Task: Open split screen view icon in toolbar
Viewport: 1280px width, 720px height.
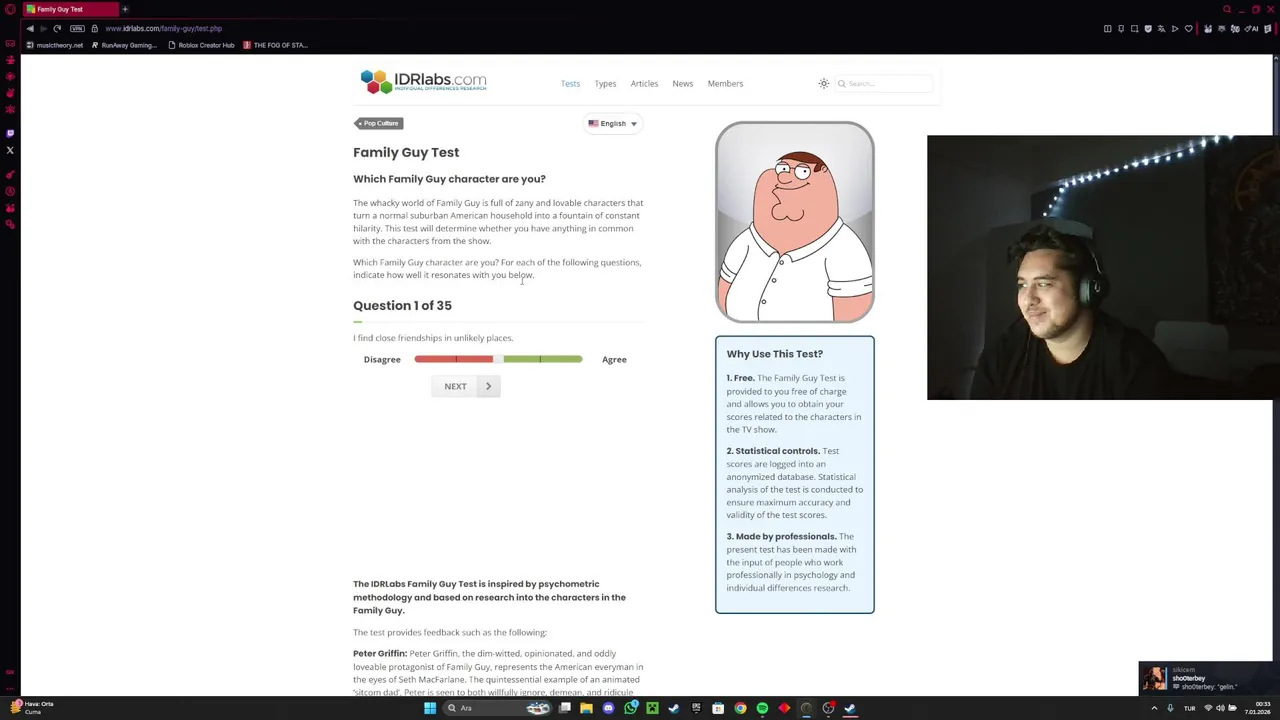Action: click(x=1108, y=29)
